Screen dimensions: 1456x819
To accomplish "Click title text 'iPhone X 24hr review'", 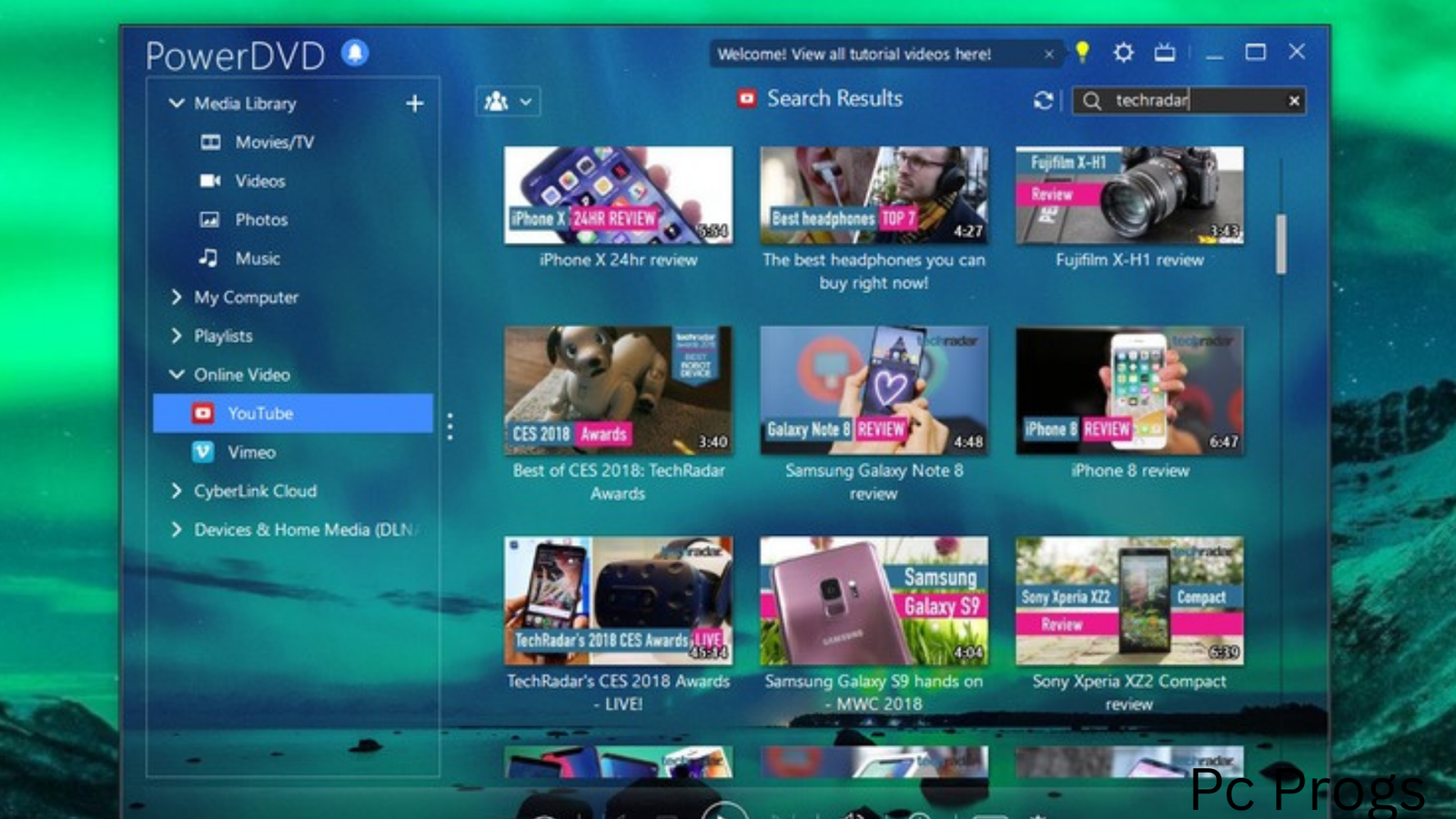I will 618,260.
